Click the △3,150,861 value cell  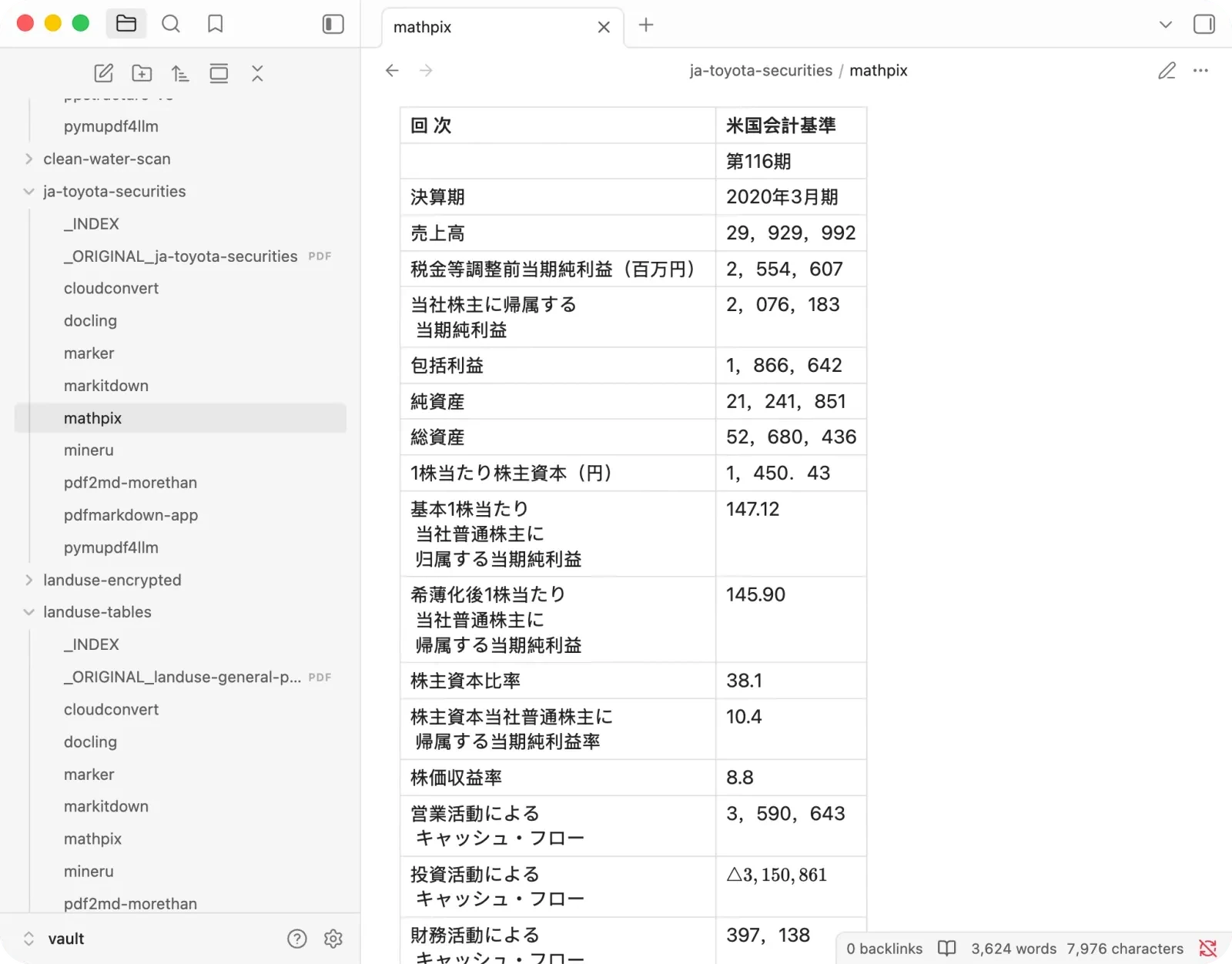click(791, 887)
